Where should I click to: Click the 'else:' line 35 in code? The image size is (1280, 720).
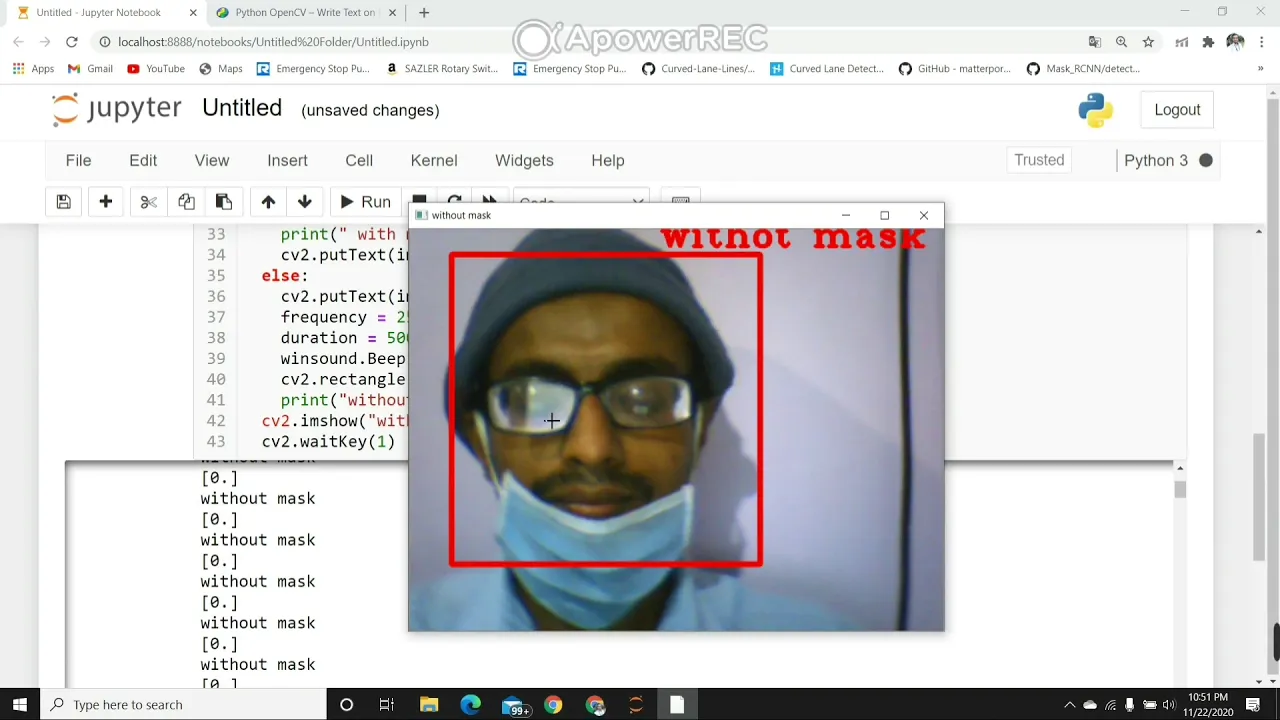285,276
